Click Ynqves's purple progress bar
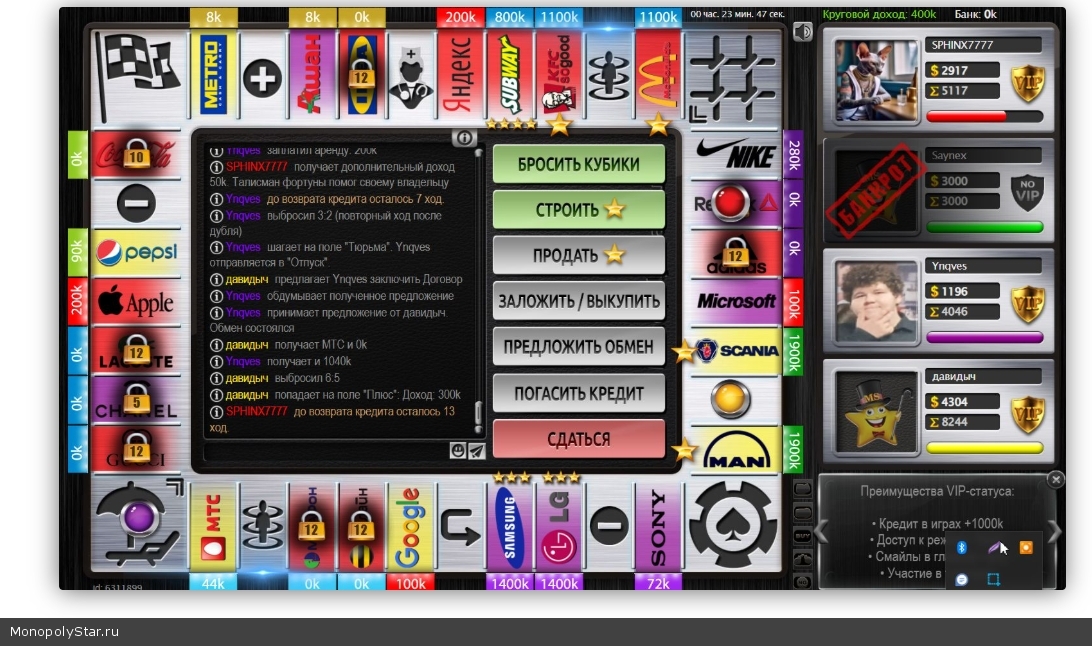1092x646 pixels. pos(985,338)
